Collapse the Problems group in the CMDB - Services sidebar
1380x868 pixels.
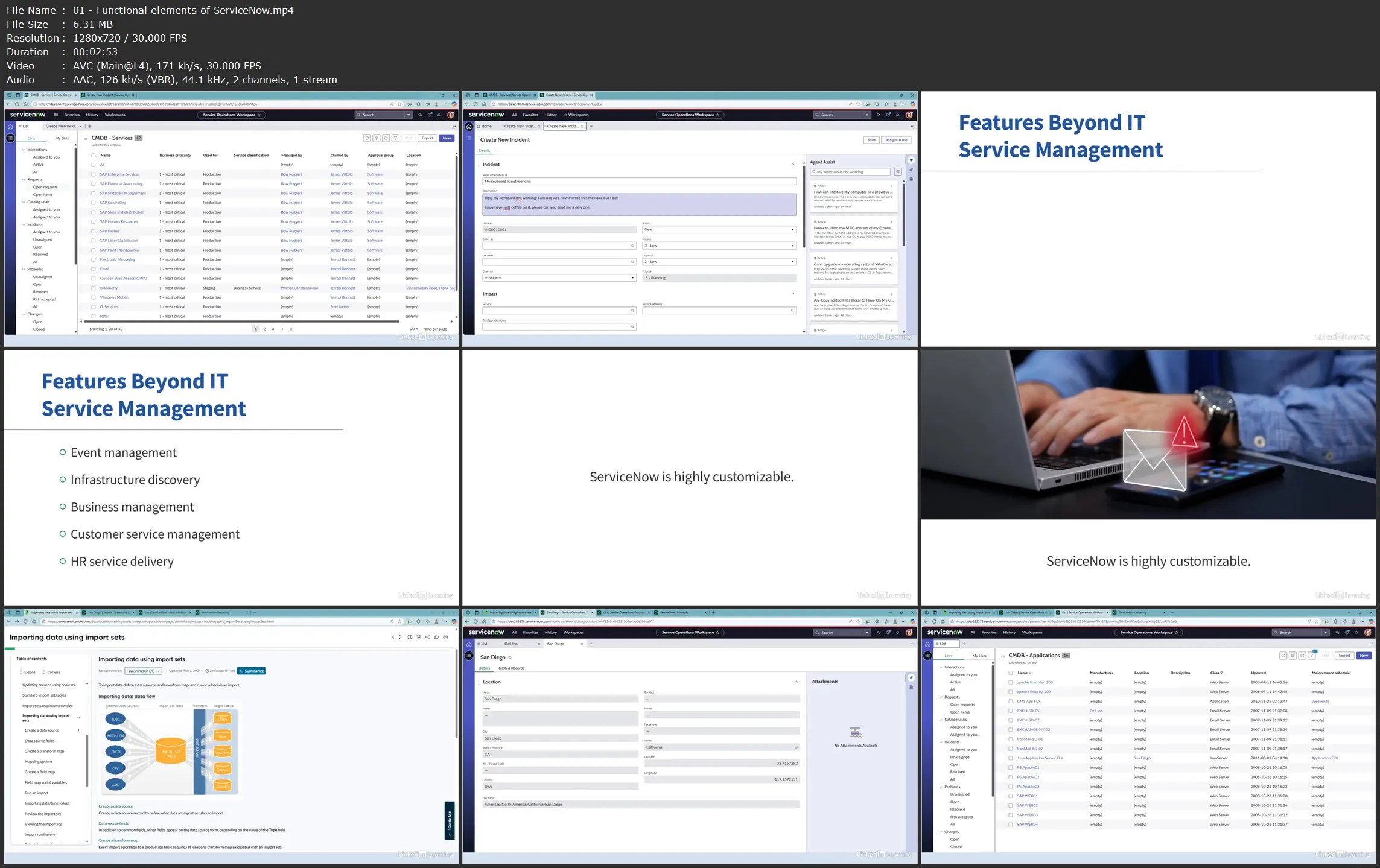24,269
